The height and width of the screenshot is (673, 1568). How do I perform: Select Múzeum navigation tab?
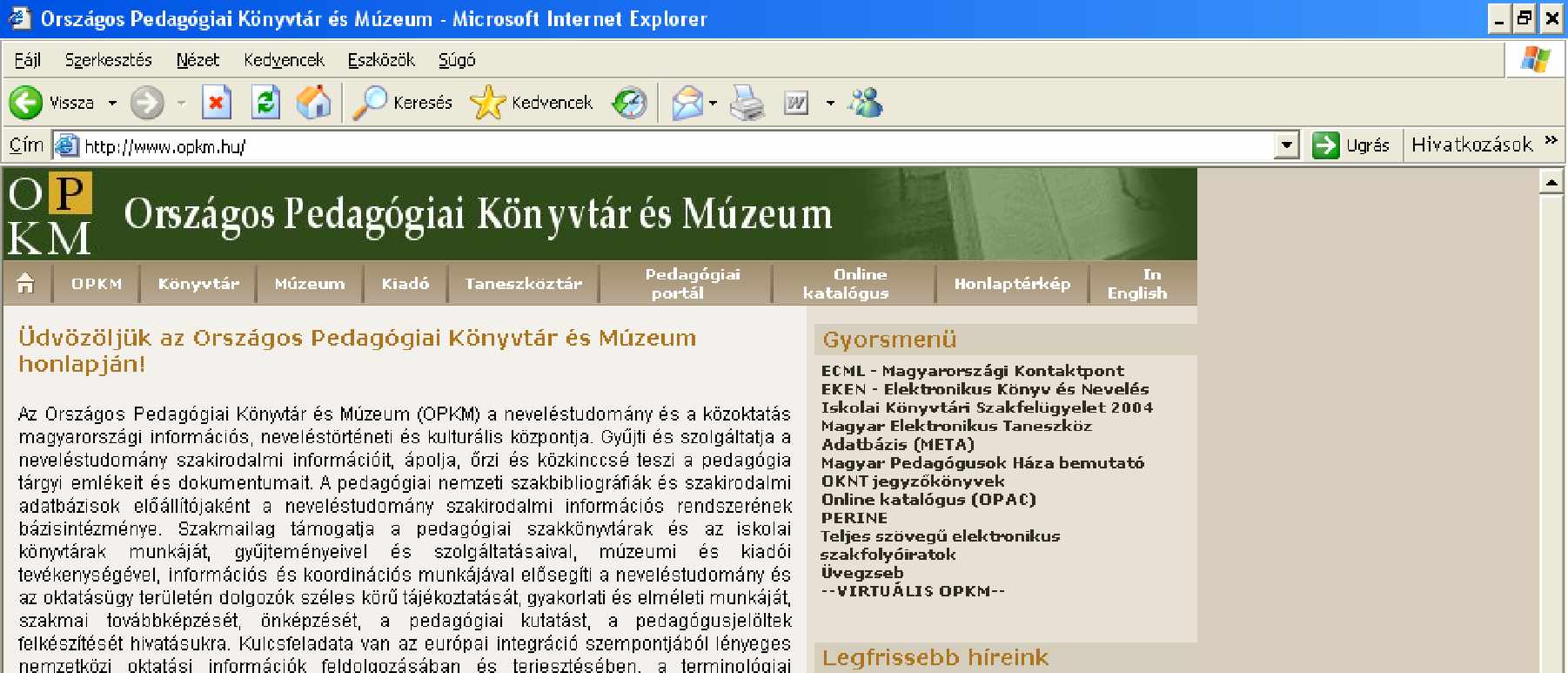pos(310,283)
